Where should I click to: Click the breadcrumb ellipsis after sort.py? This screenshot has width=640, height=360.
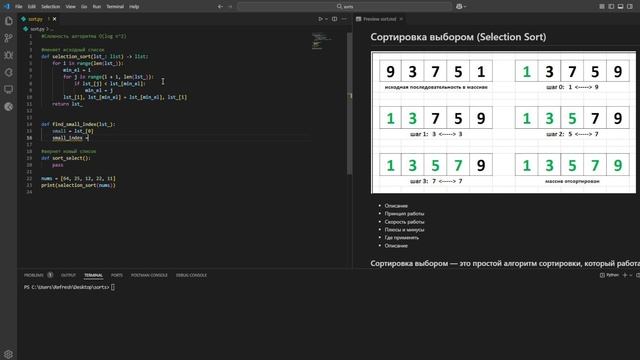tap(52, 29)
